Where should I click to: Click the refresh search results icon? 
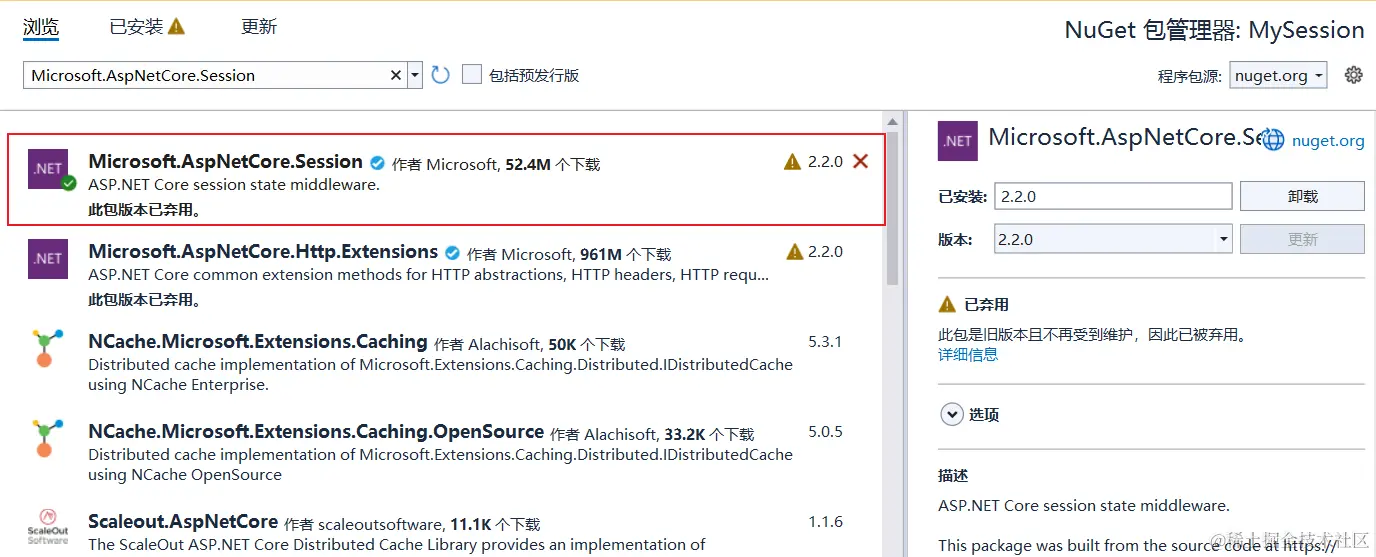point(441,75)
